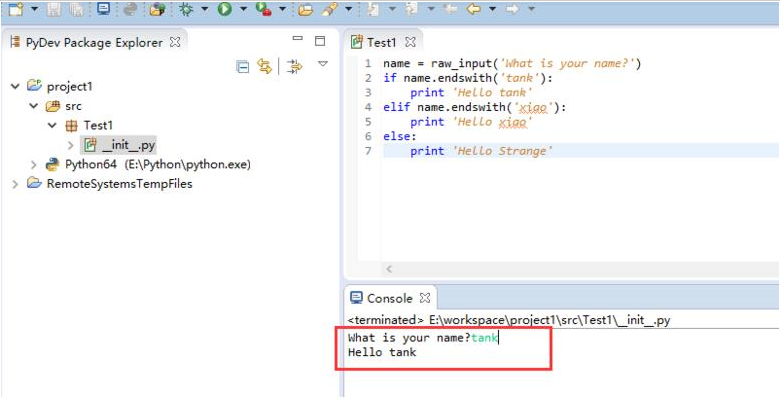Click the Run External Tools icon
Viewport: 780px width, 401px height.
[263, 9]
